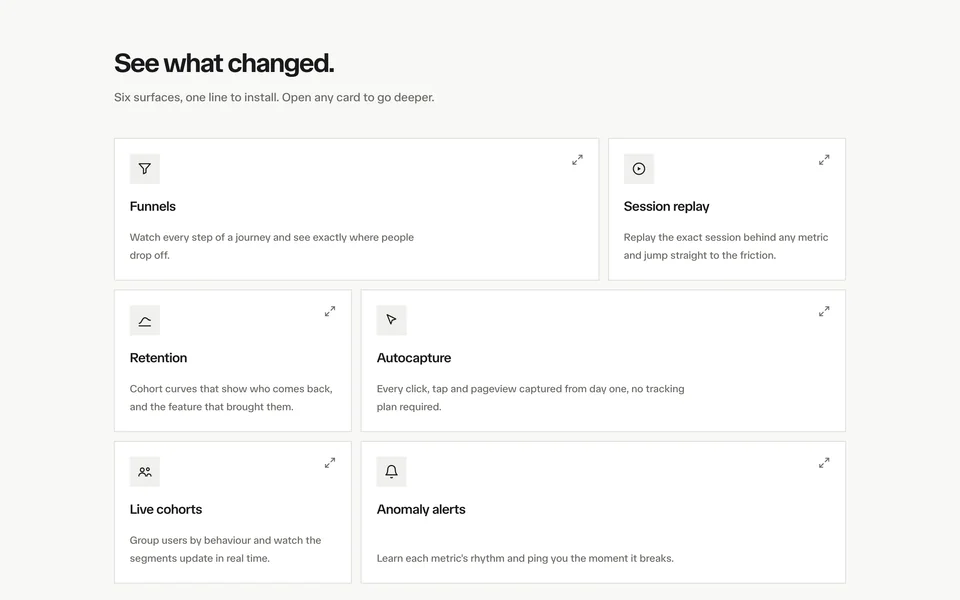
Task: Expand the Anomaly alerts card
Action: click(x=824, y=463)
